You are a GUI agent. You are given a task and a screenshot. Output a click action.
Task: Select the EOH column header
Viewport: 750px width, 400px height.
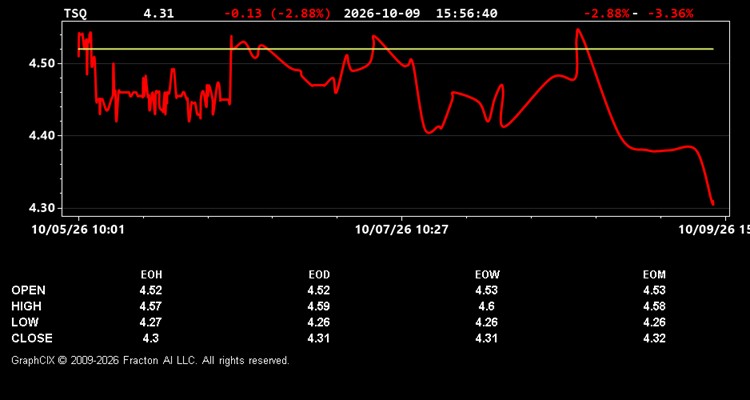(x=151, y=275)
